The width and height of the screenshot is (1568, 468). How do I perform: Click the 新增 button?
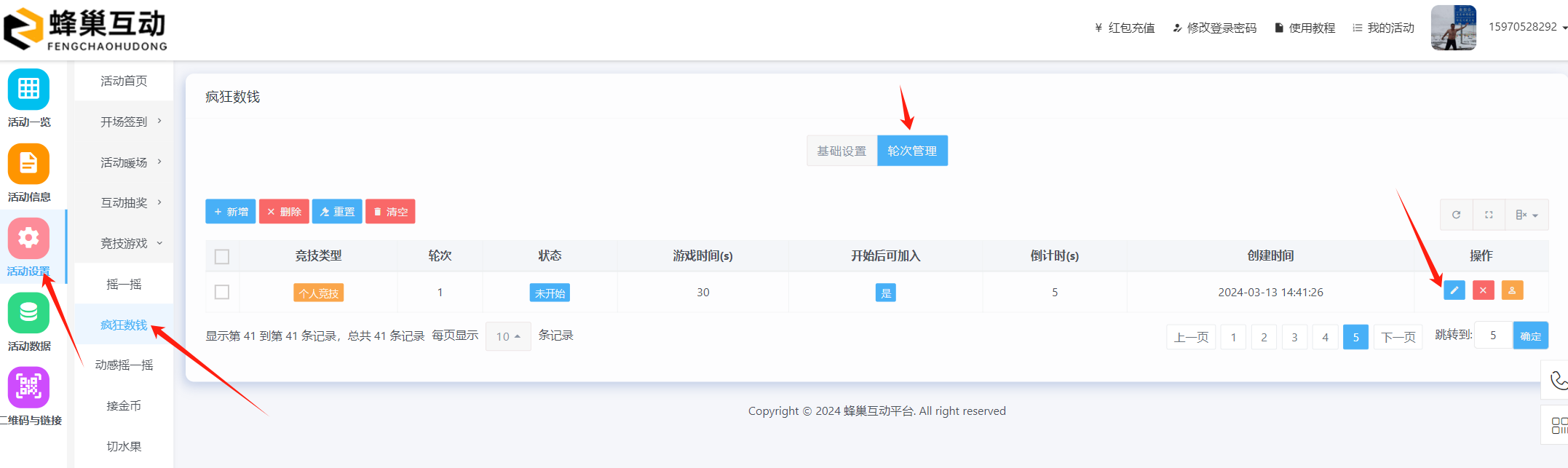pyautogui.click(x=231, y=211)
